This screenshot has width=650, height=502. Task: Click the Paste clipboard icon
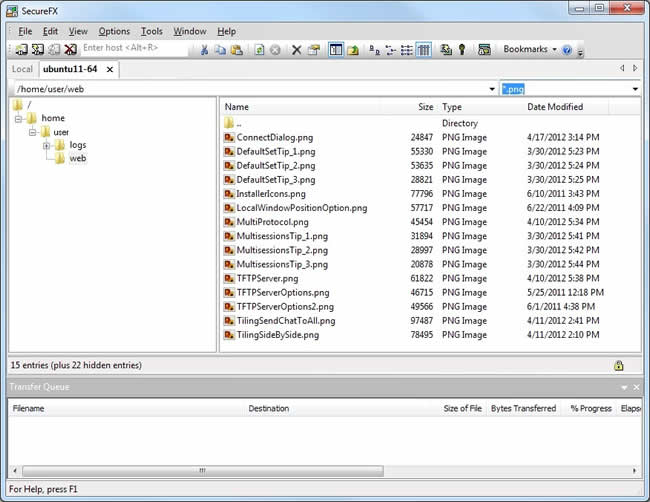point(237,50)
